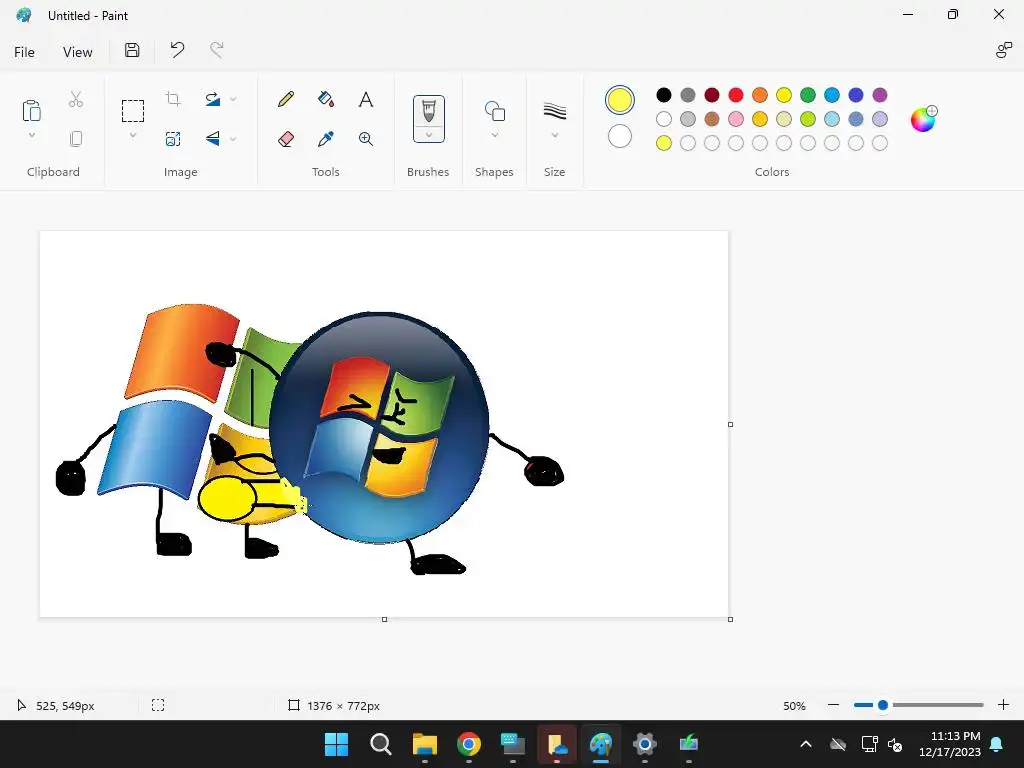Click the 50% zoom level text
This screenshot has height=768, width=1024.
tap(794, 706)
